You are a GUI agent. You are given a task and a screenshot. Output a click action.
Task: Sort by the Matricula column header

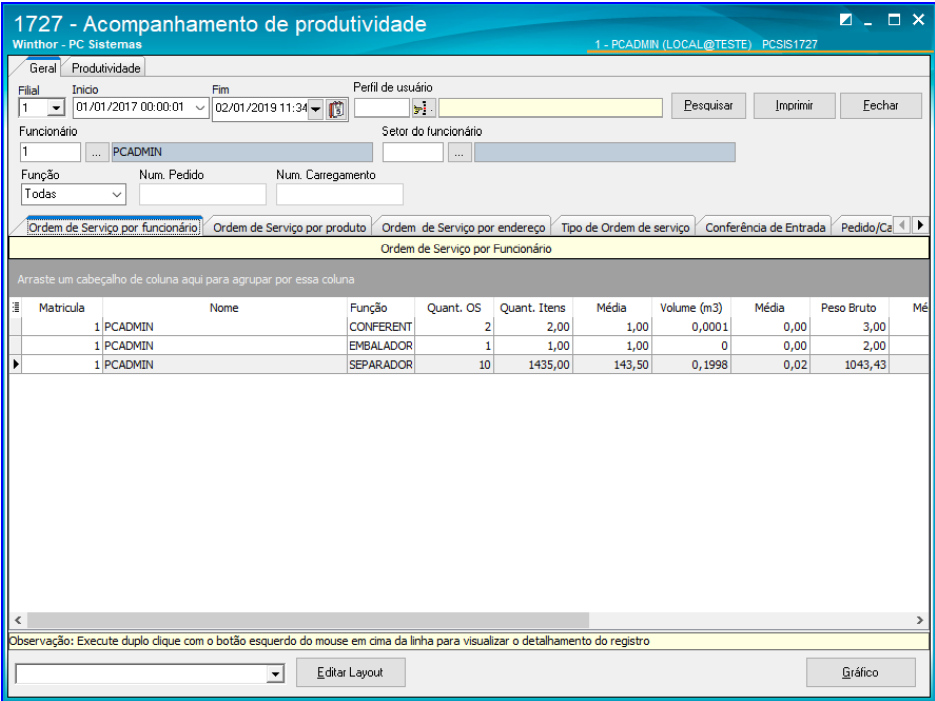62,308
